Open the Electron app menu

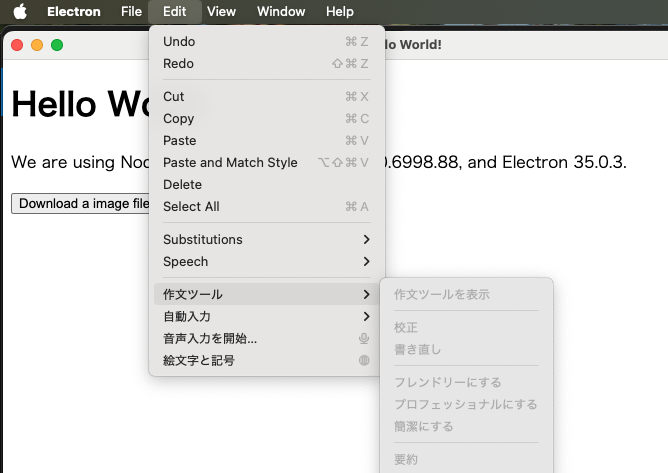(x=74, y=12)
